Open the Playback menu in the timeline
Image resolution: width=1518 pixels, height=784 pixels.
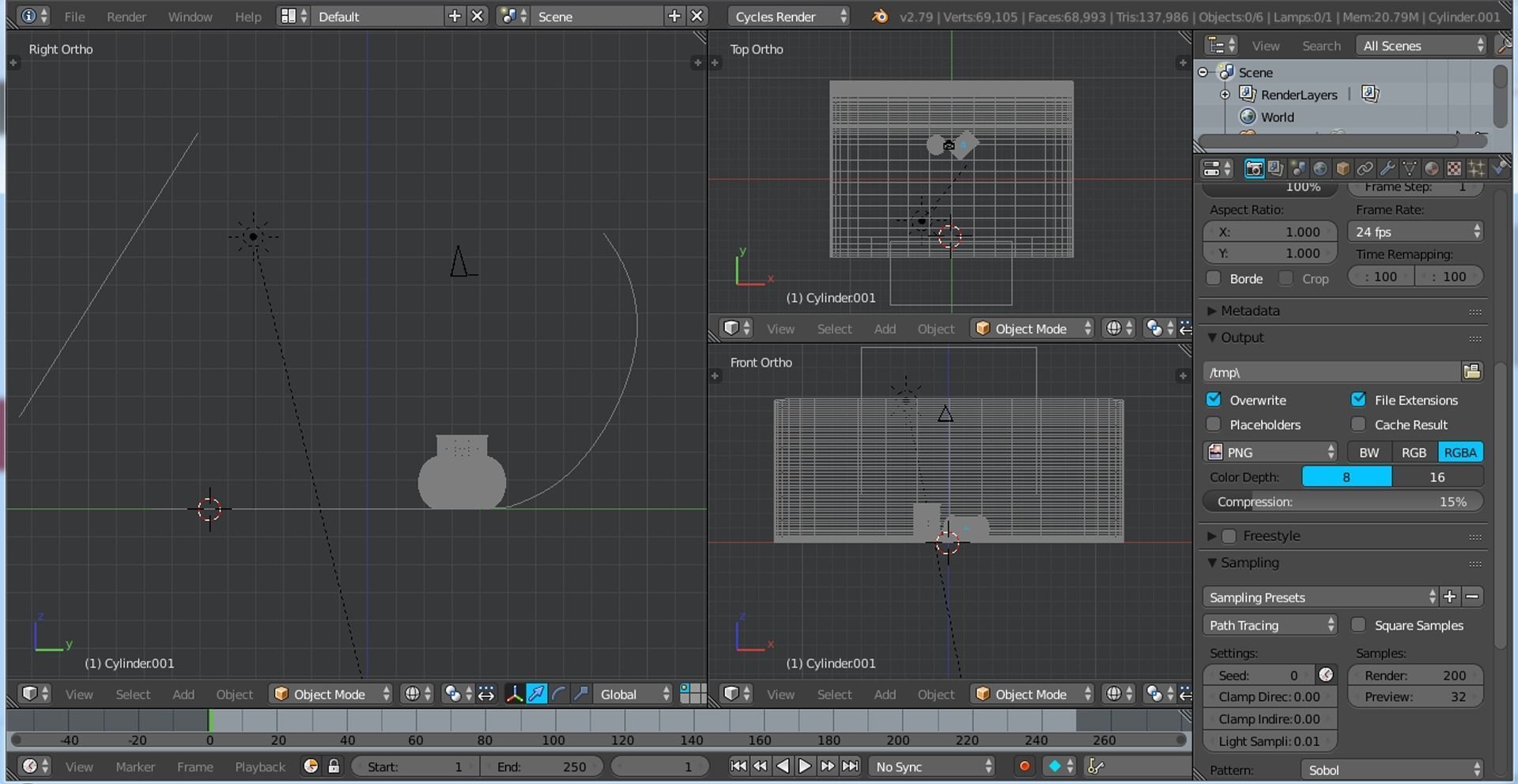(x=260, y=767)
